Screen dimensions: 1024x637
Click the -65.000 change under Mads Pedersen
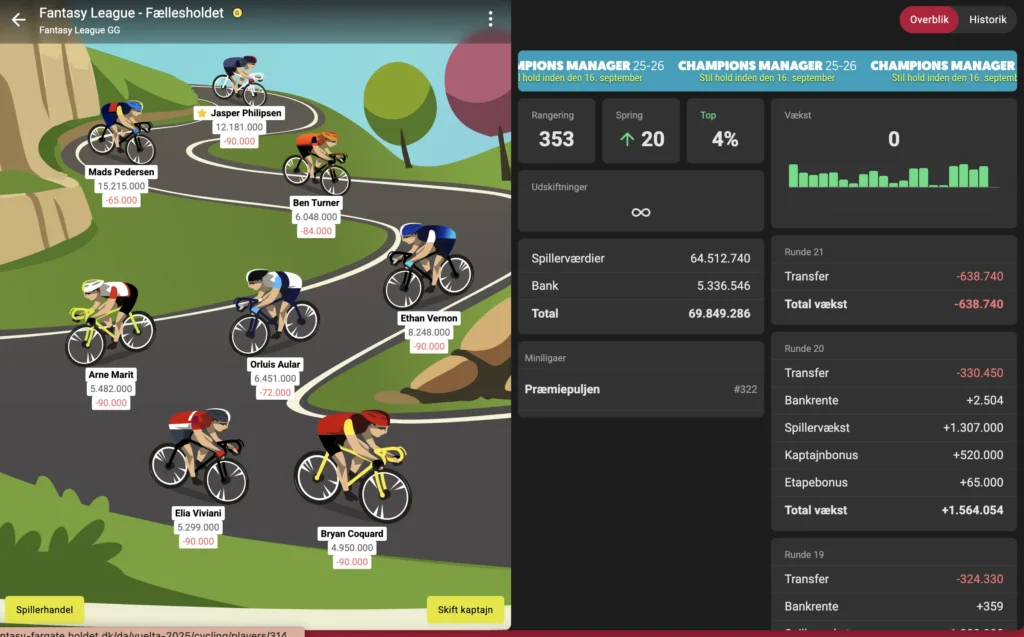pos(121,201)
